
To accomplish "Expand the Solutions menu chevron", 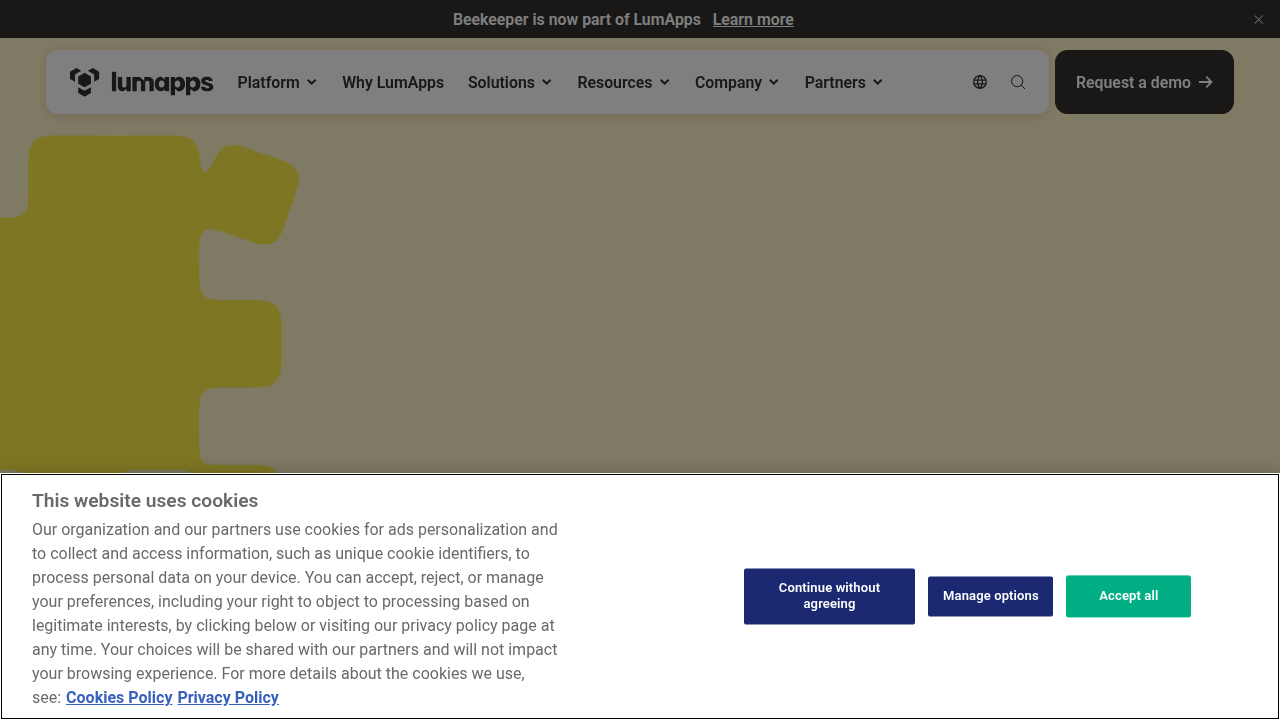I will pos(547,82).
